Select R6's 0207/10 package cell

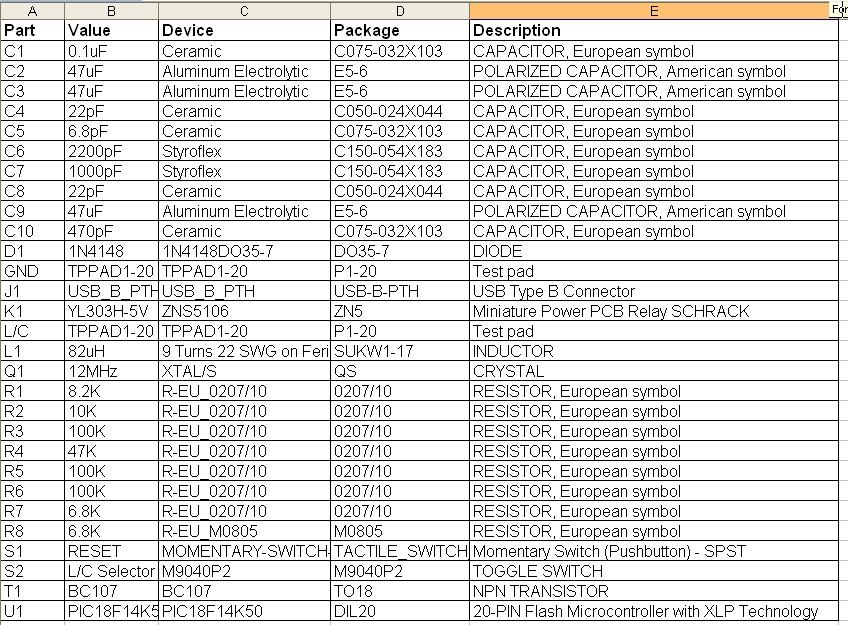click(400, 491)
